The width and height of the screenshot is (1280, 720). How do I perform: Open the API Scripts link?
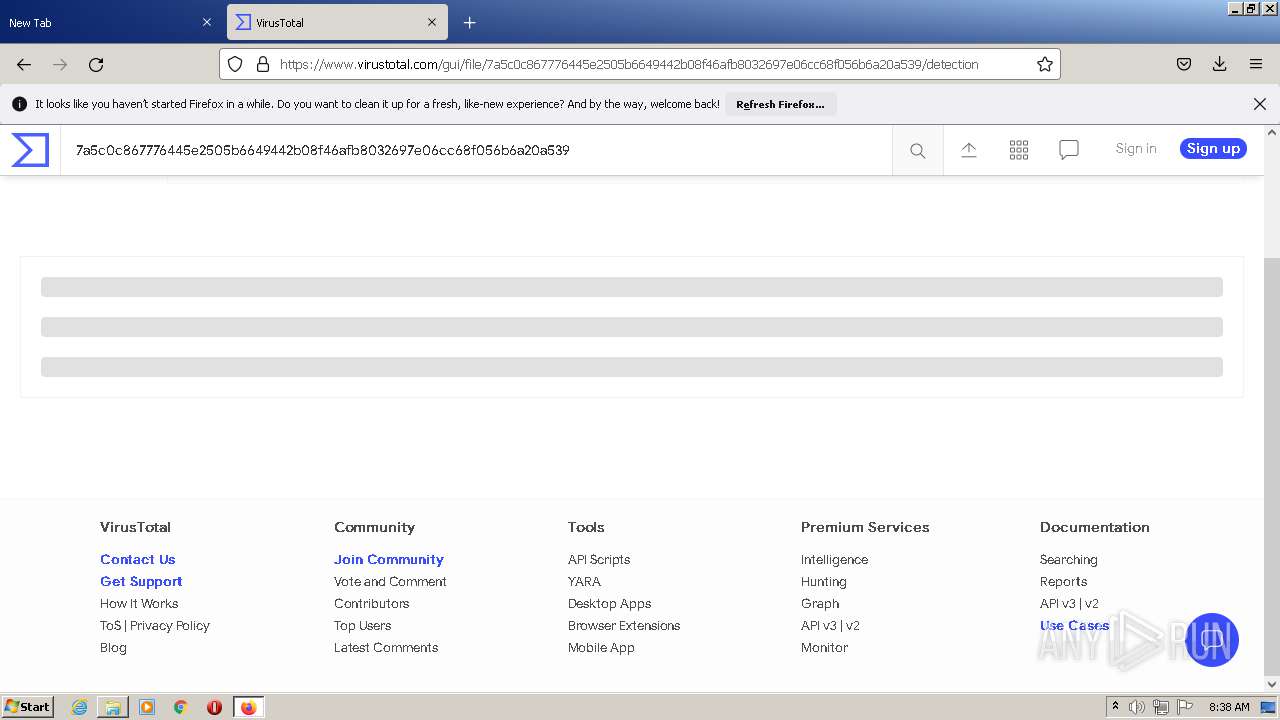coord(599,559)
